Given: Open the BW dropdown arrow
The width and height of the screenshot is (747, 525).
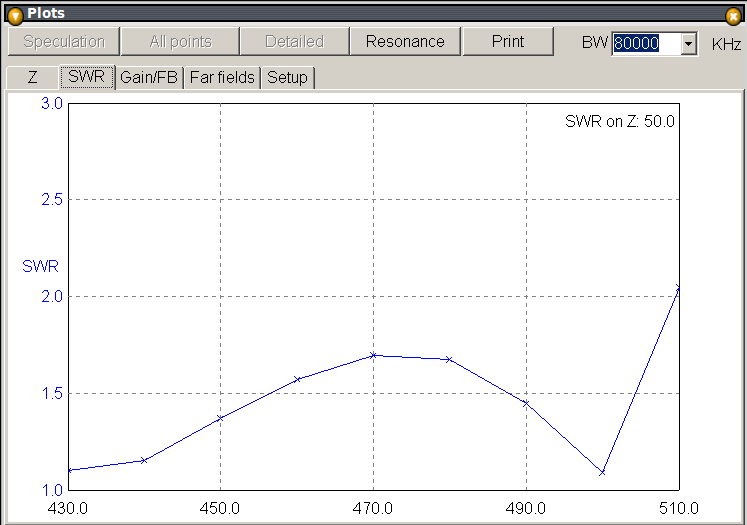Looking at the screenshot, I should click(x=688, y=43).
